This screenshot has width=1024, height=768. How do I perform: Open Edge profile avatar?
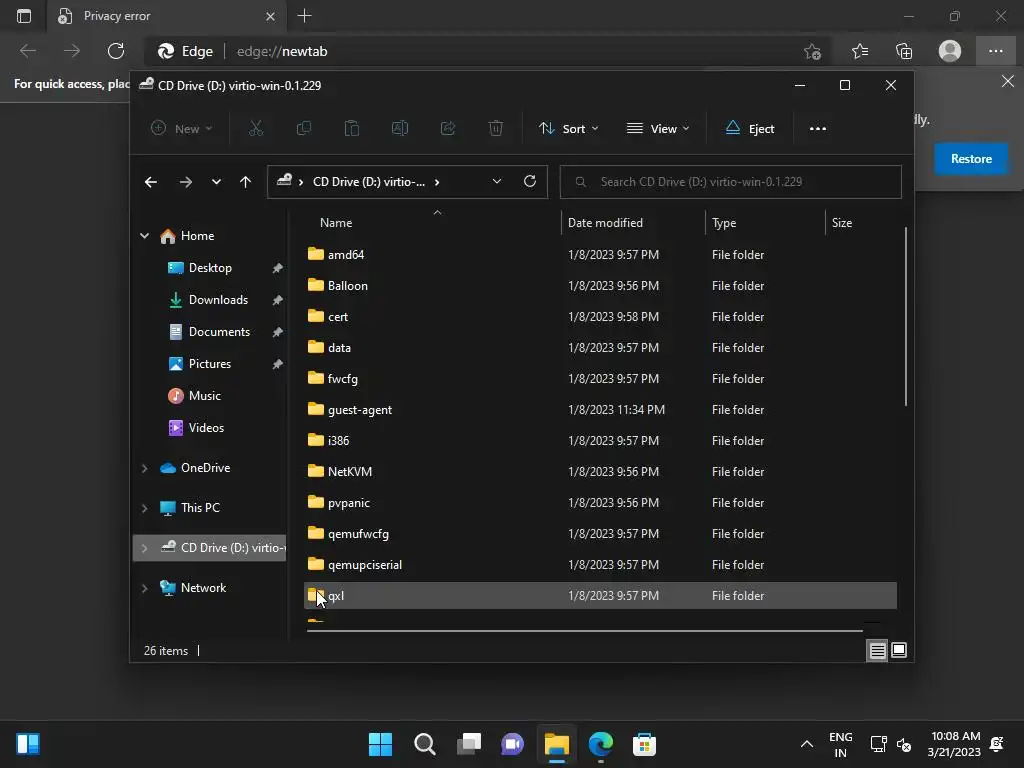950,51
